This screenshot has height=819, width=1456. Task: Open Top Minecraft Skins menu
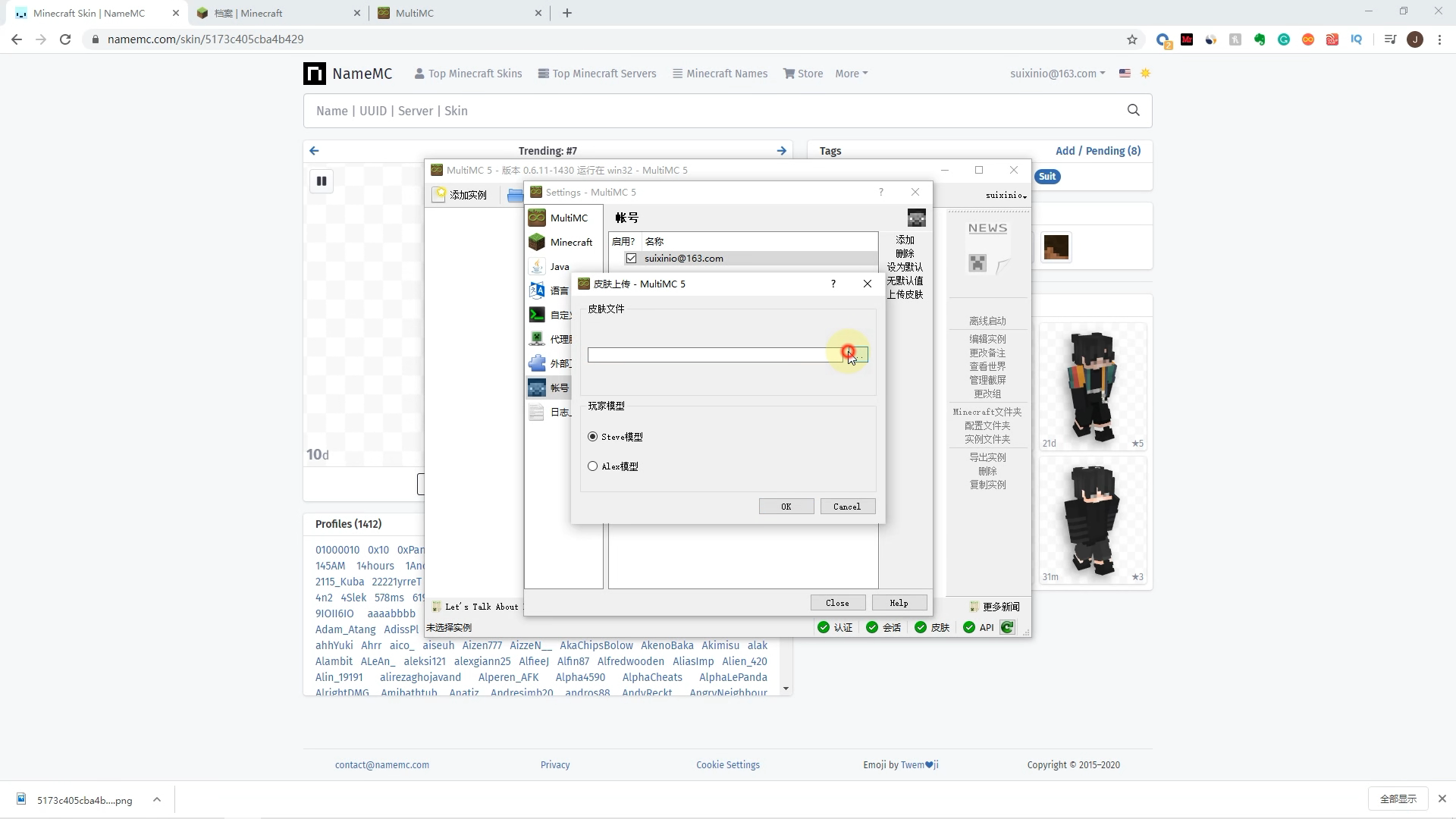tap(468, 74)
